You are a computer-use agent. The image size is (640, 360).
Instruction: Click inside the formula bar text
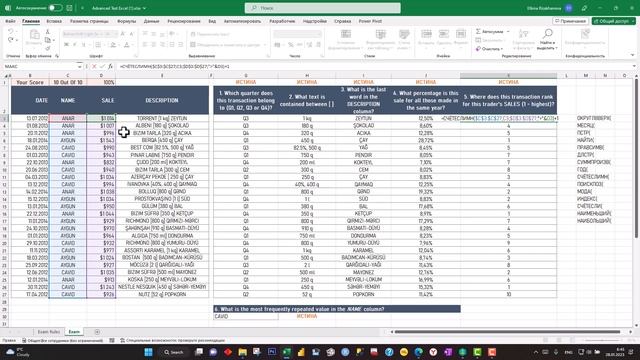(175, 66)
